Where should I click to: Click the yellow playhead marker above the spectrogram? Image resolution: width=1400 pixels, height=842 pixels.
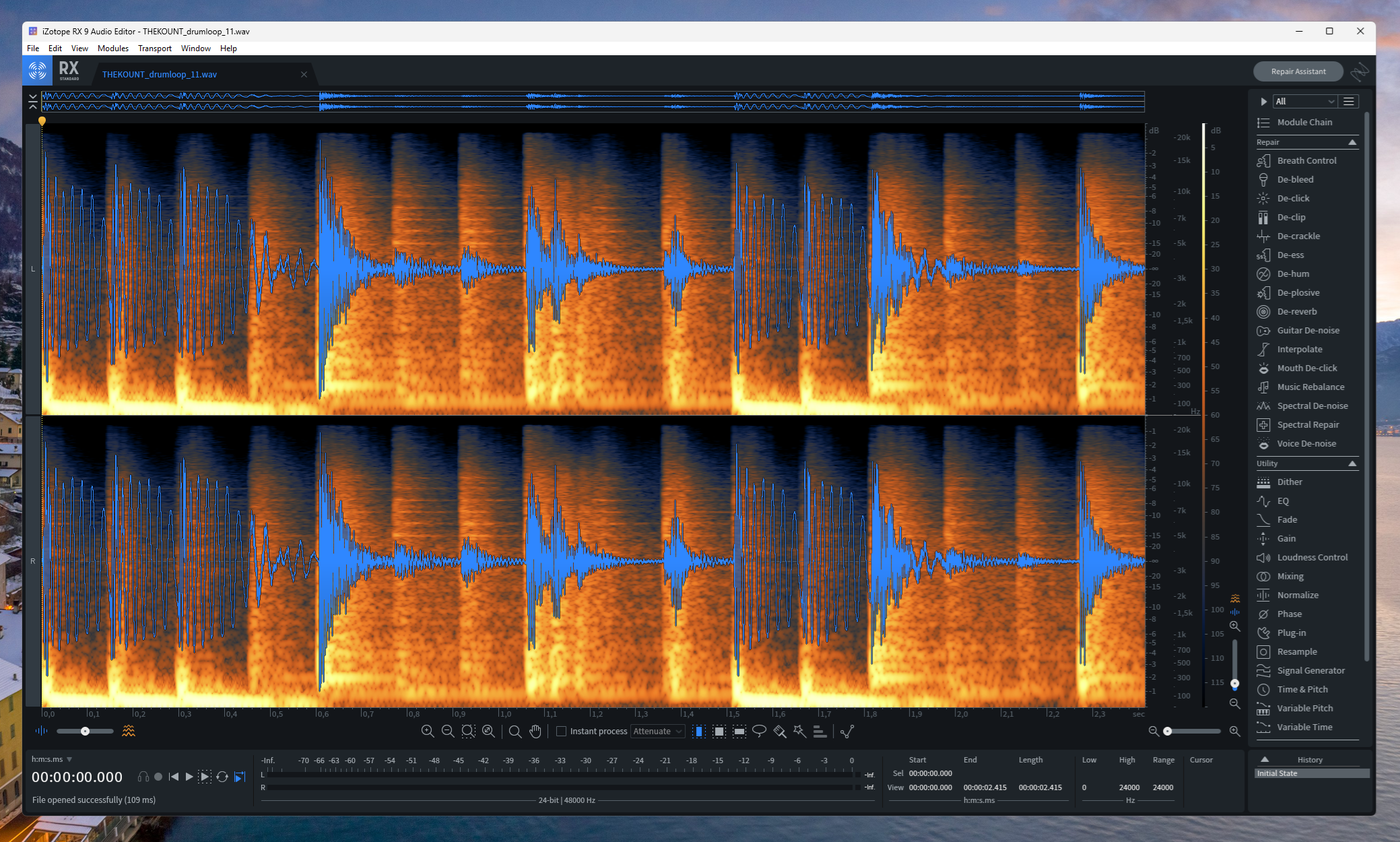[x=43, y=119]
